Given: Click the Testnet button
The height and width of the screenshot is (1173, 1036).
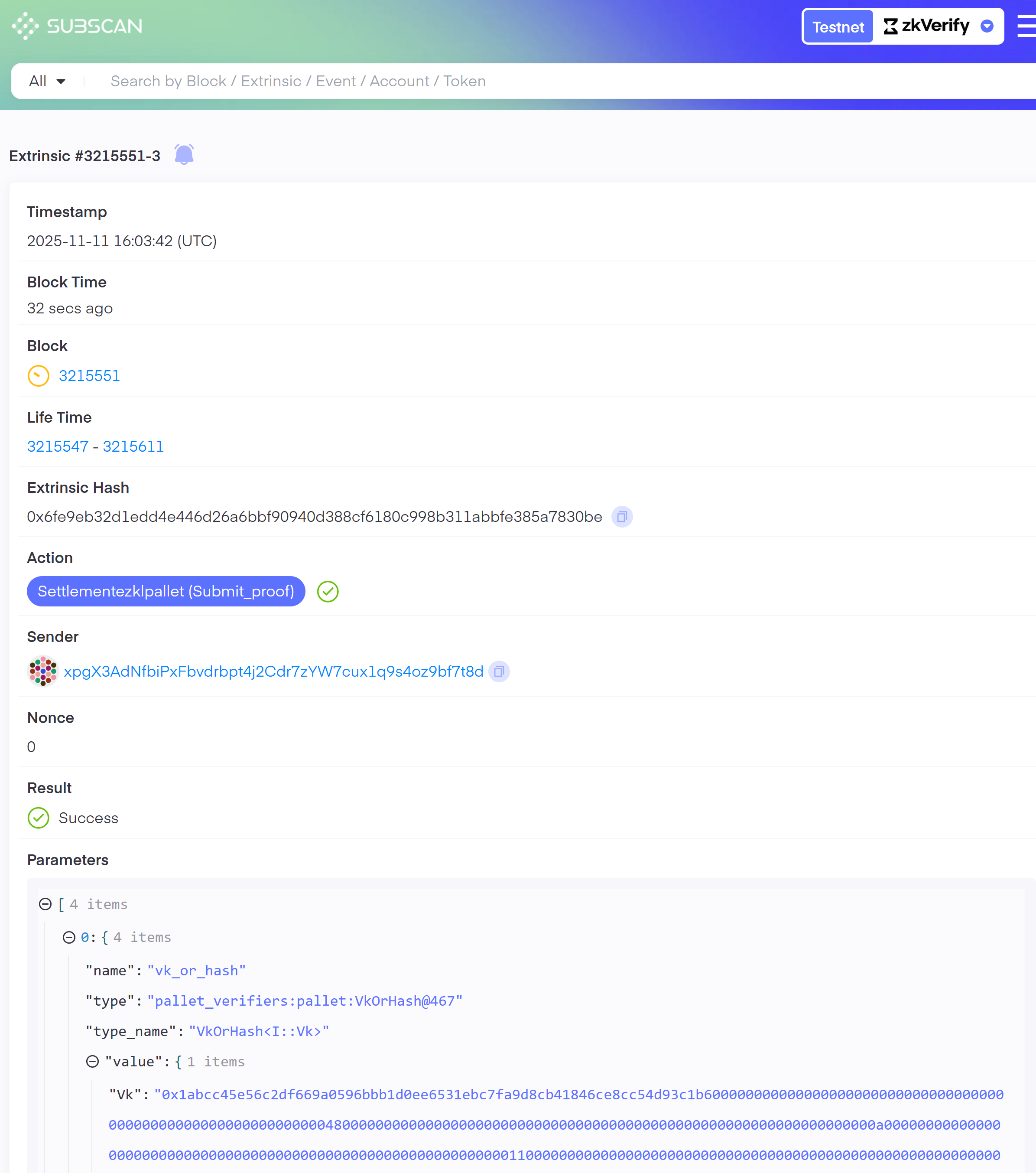Looking at the screenshot, I should pyautogui.click(x=838, y=27).
